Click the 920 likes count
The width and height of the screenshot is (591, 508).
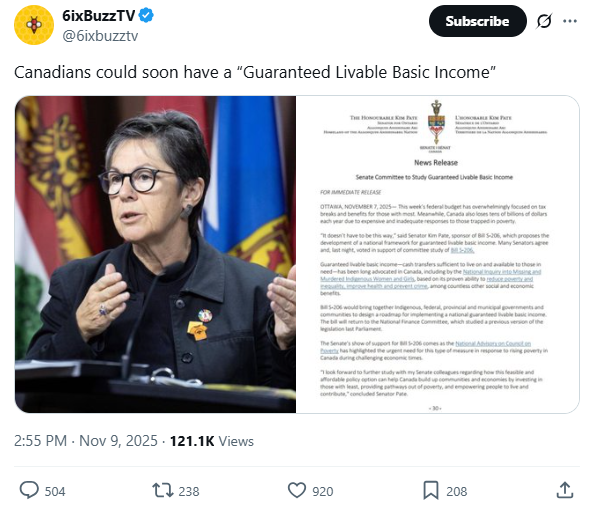[323, 491]
